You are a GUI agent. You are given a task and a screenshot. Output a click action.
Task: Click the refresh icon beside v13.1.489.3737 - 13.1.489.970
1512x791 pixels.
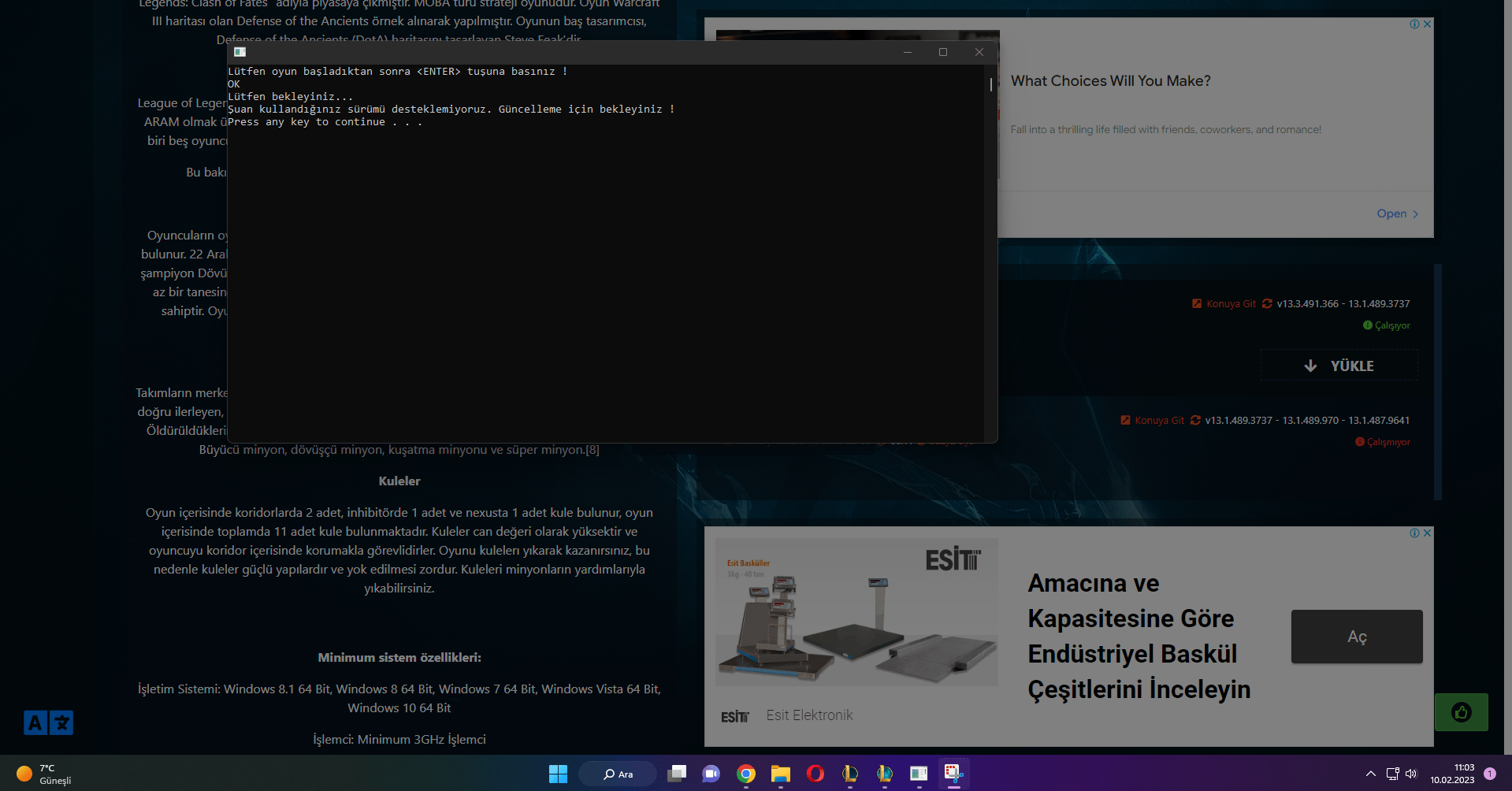(x=1195, y=420)
